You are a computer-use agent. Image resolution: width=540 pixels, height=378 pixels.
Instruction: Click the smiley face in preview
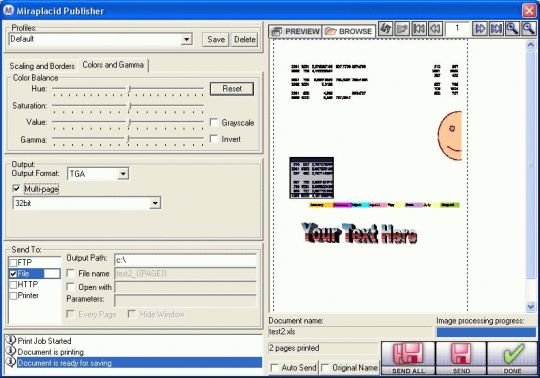449,135
